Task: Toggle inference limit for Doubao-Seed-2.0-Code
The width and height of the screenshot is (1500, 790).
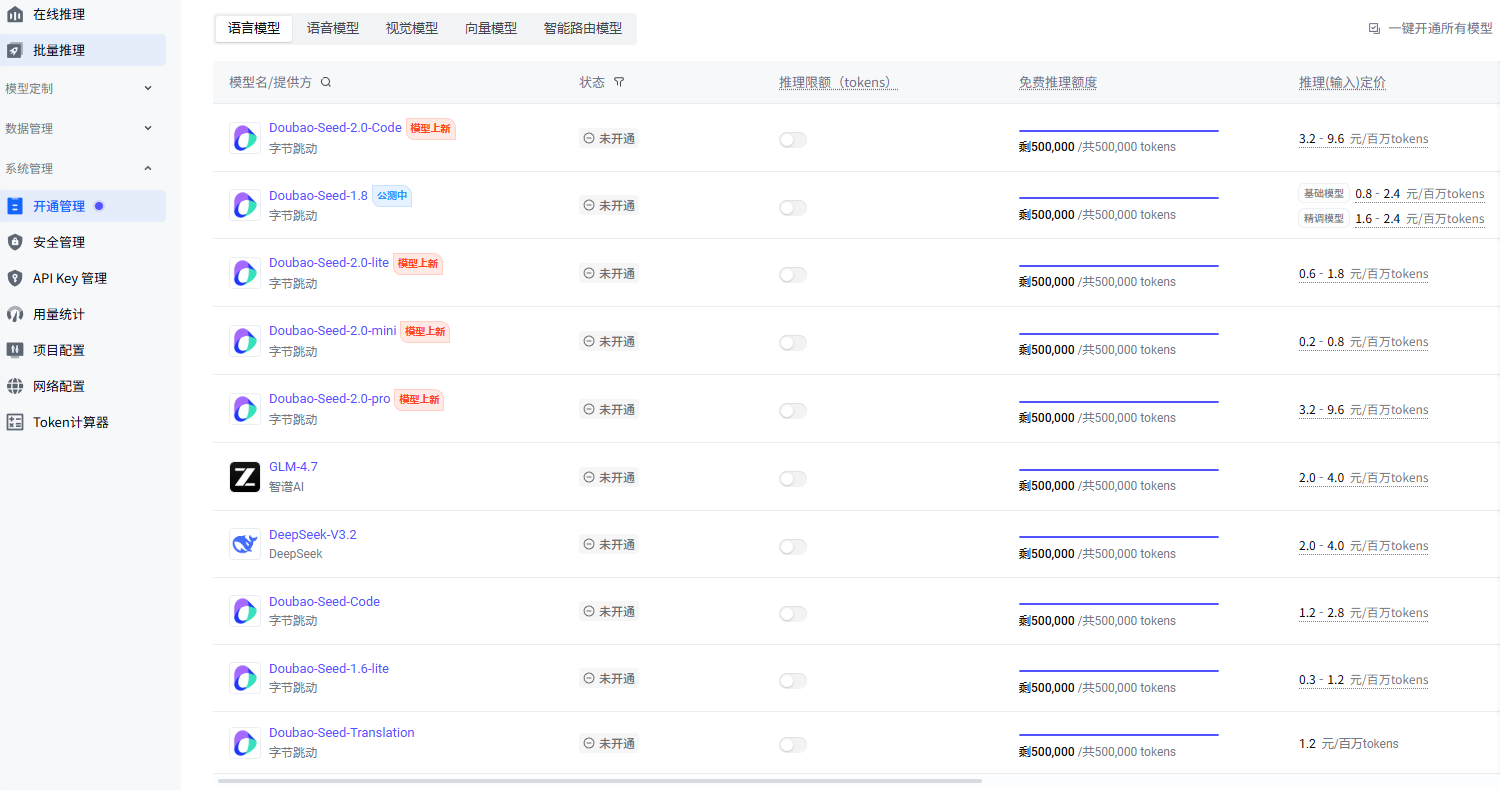Action: tap(793, 140)
